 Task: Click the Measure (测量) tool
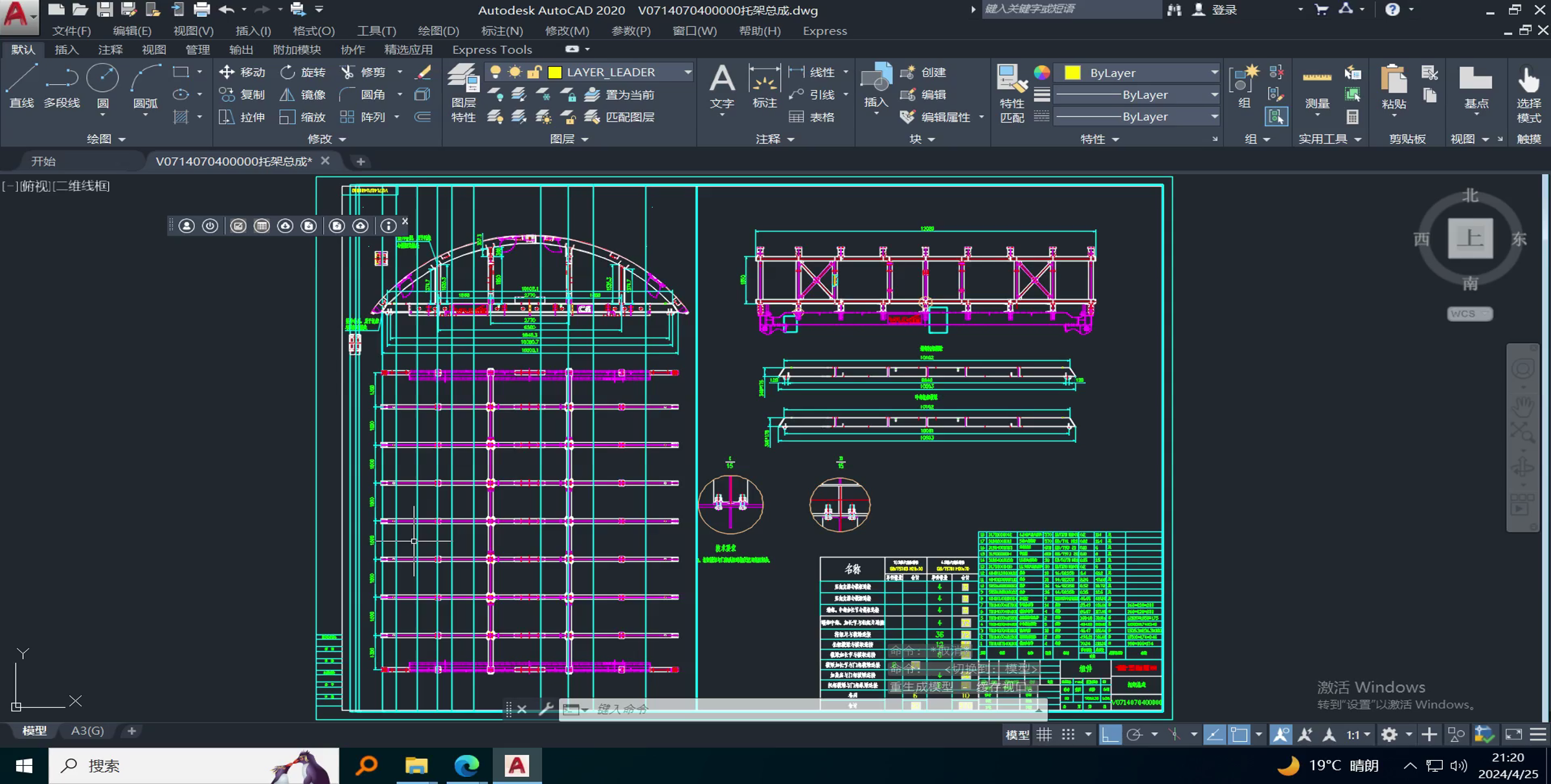click(x=1317, y=88)
